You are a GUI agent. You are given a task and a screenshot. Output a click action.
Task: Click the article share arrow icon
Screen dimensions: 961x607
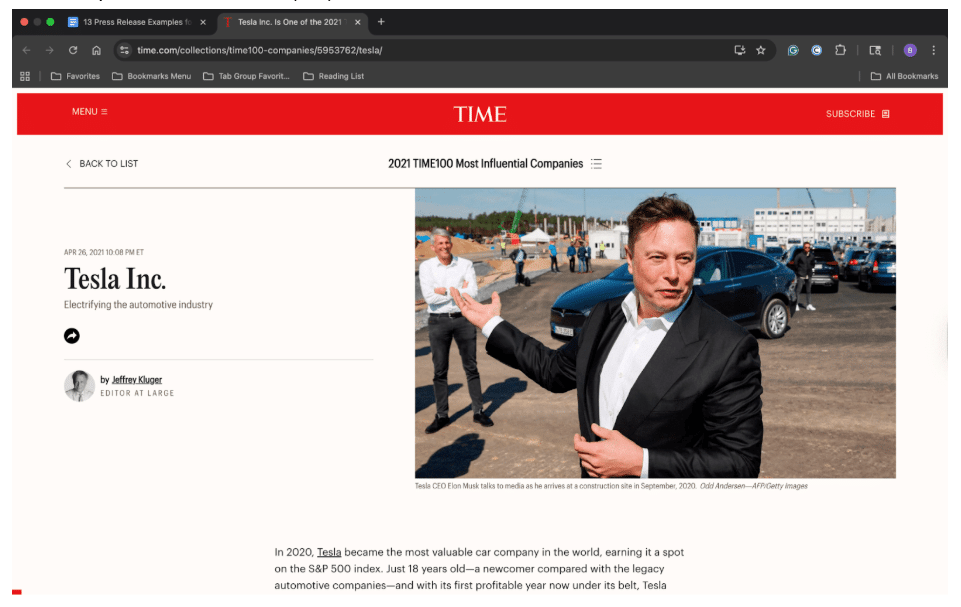click(x=71, y=336)
